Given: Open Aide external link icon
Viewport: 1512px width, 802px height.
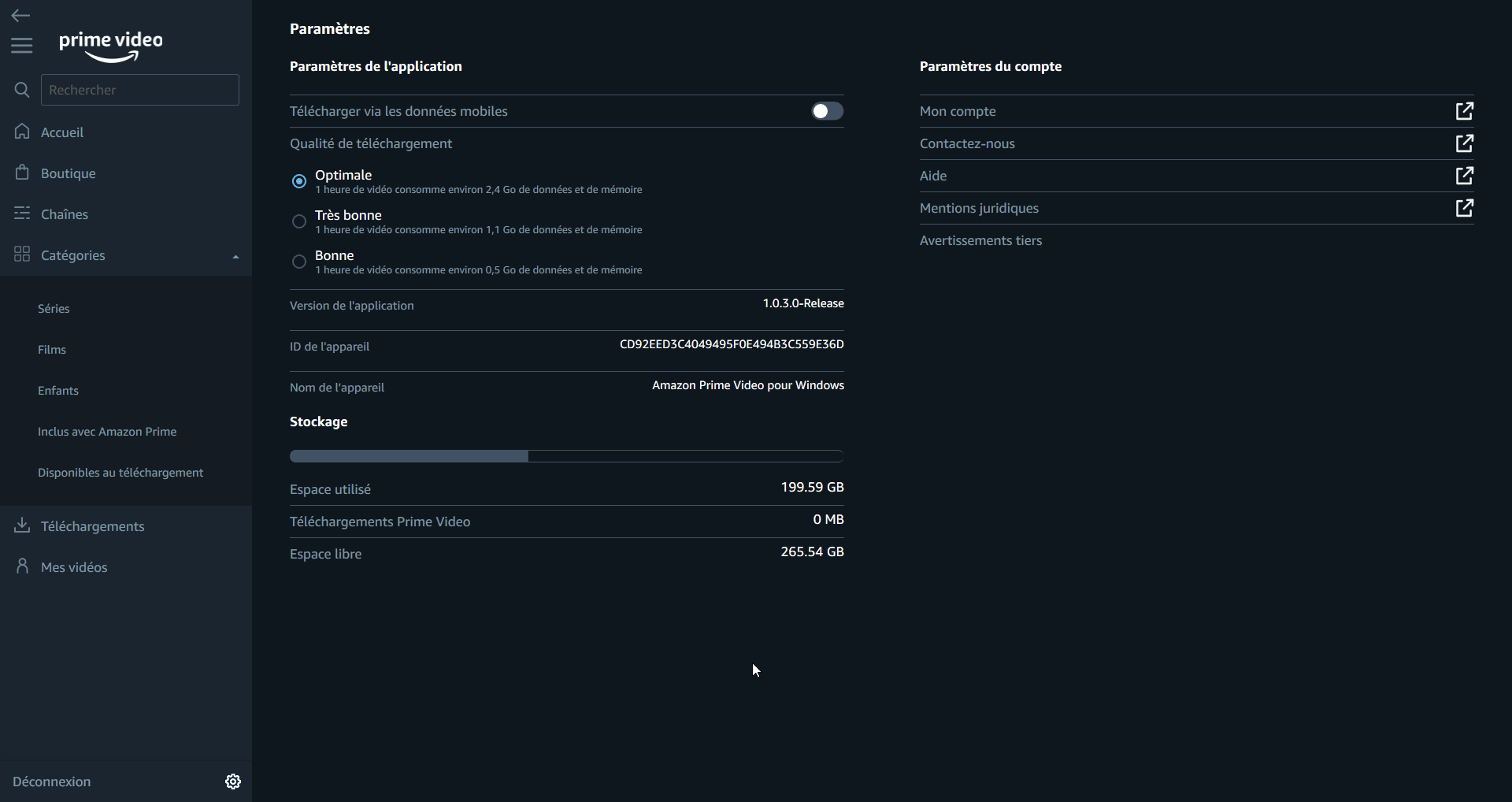Looking at the screenshot, I should tap(1465, 176).
